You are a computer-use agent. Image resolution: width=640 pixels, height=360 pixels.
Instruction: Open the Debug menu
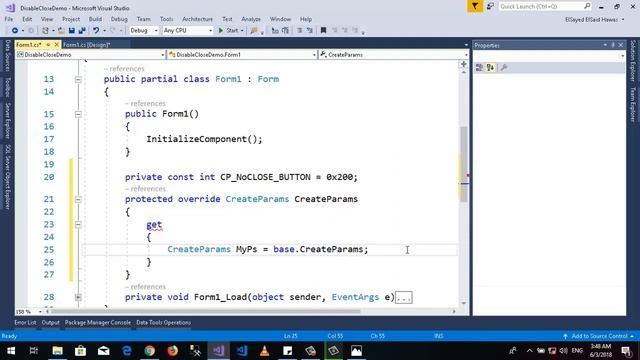click(119, 19)
